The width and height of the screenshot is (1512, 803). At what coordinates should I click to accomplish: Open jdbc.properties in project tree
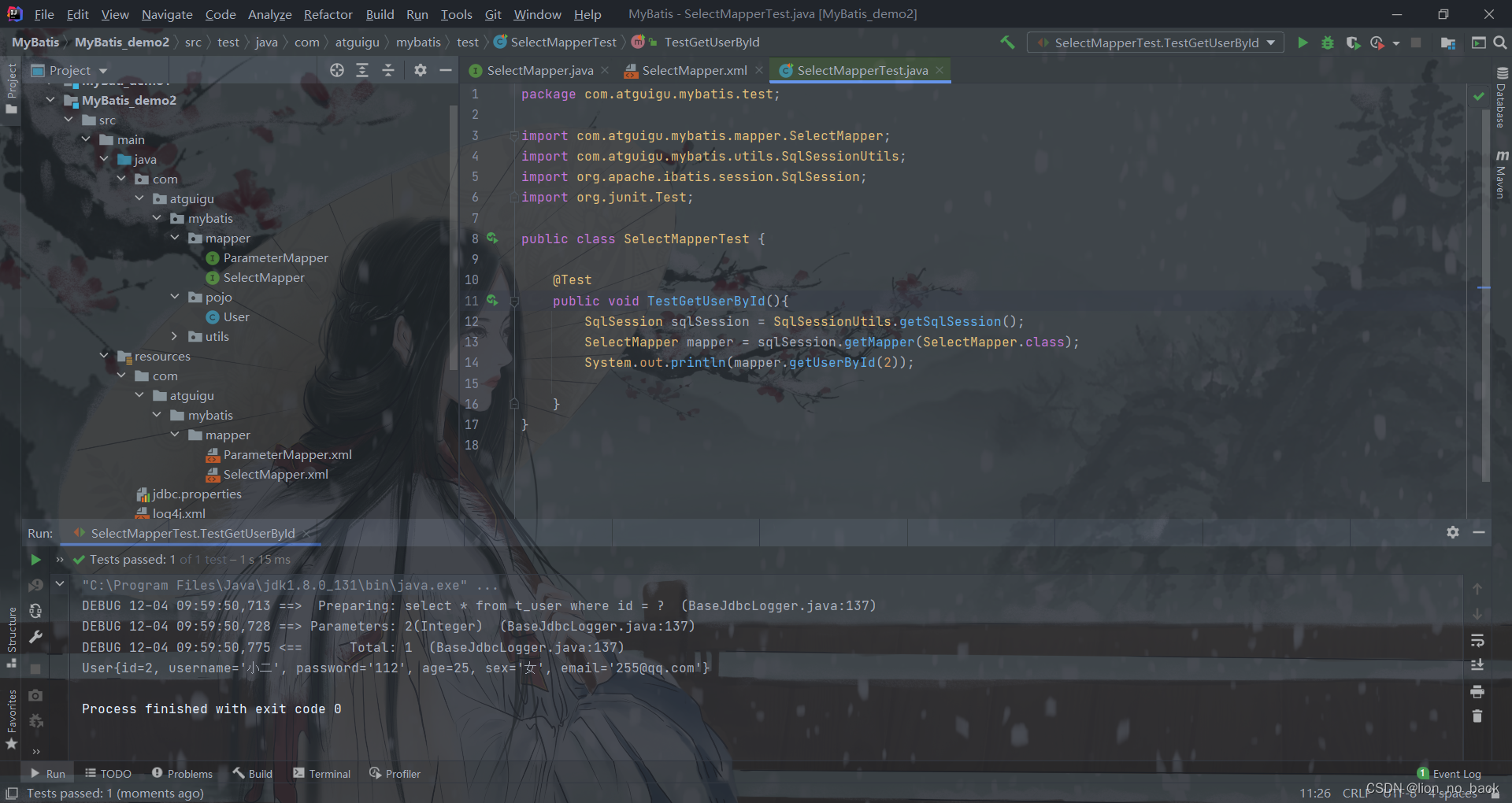pos(189,494)
